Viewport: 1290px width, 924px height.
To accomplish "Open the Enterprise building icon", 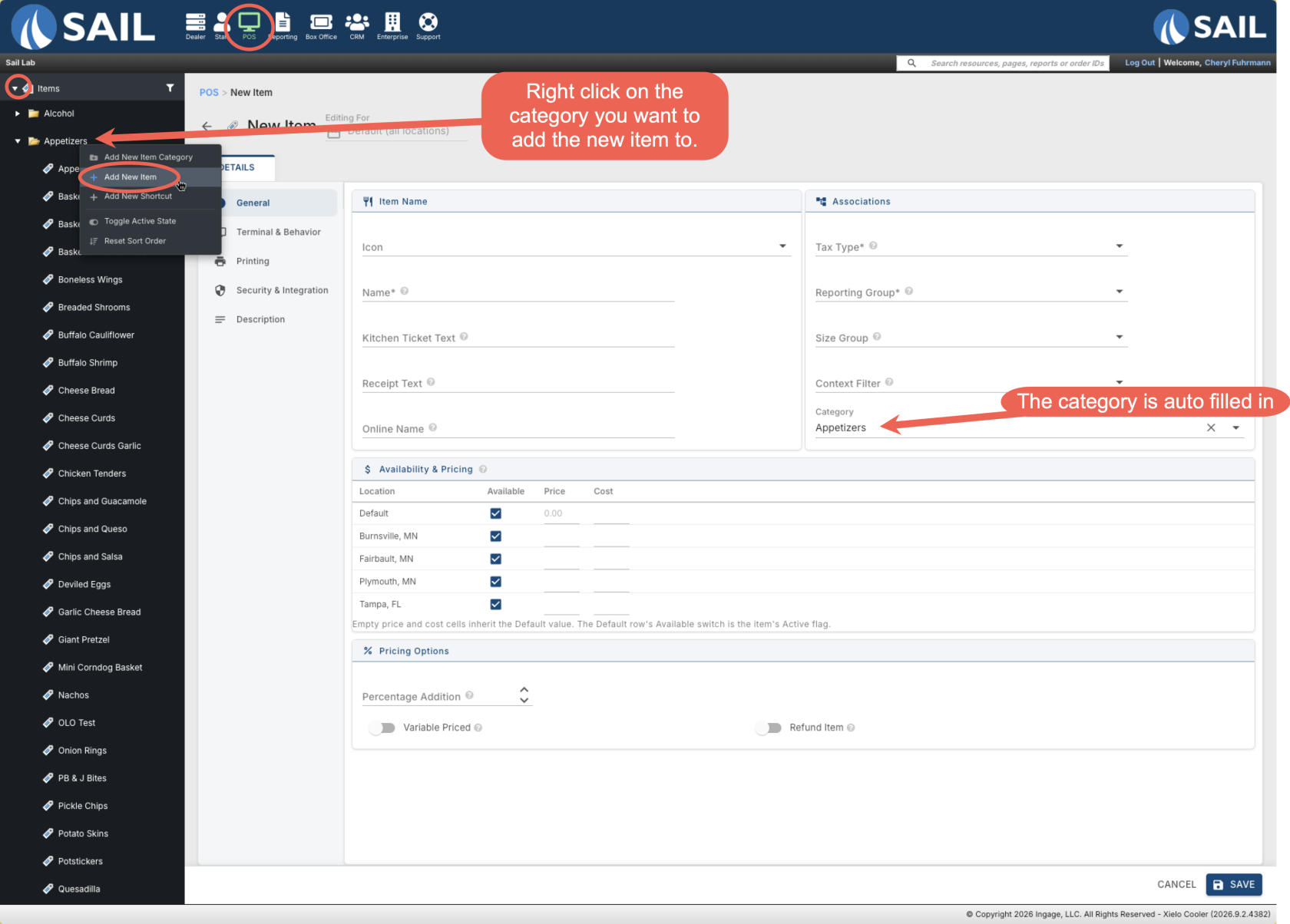I will 392,26.
